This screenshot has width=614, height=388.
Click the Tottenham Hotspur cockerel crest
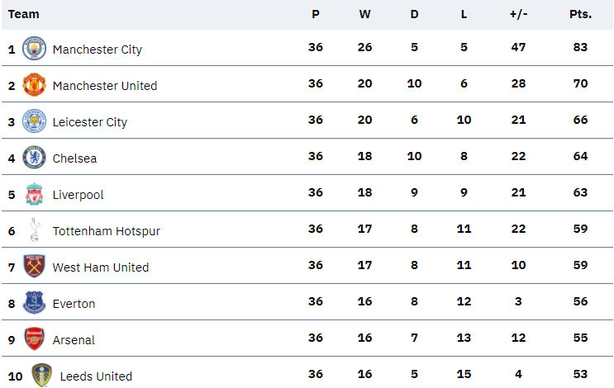coord(34,230)
